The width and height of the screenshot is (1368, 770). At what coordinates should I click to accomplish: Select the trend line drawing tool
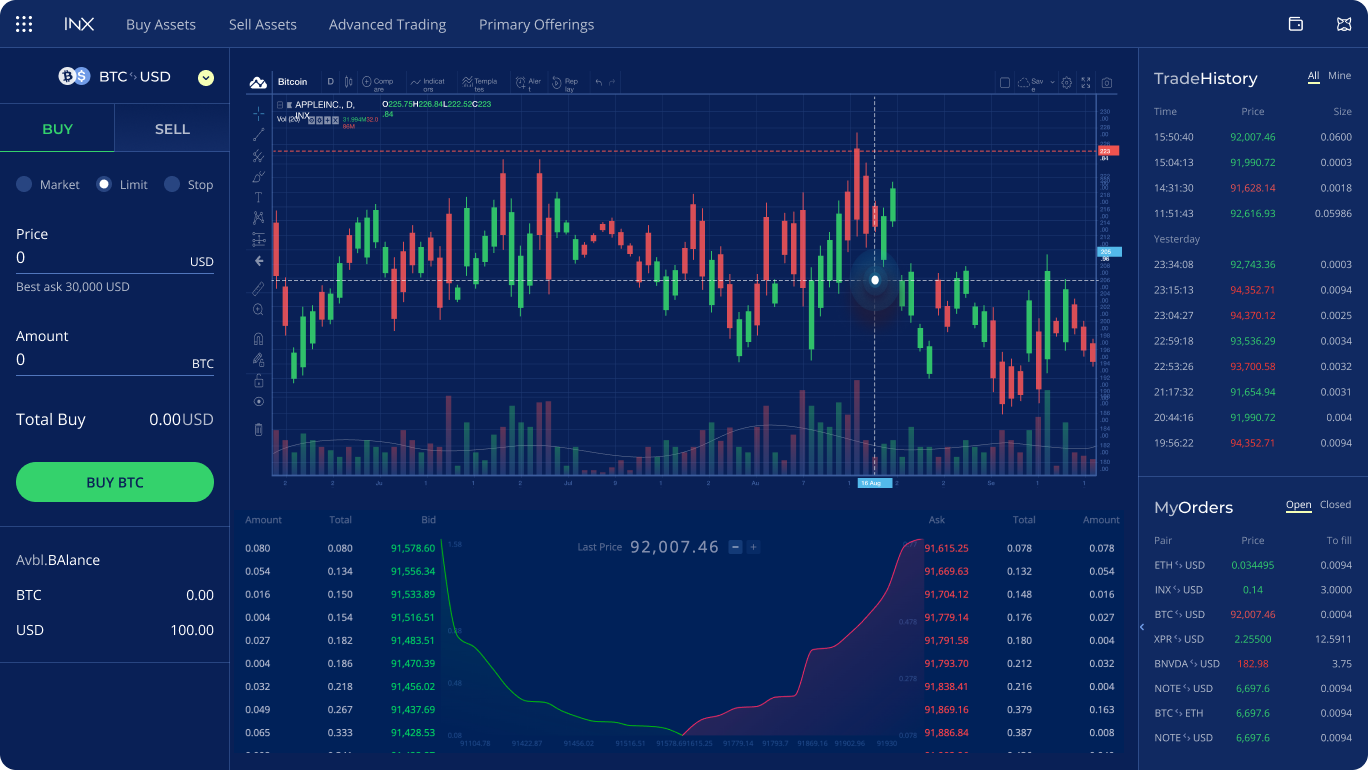tap(258, 134)
